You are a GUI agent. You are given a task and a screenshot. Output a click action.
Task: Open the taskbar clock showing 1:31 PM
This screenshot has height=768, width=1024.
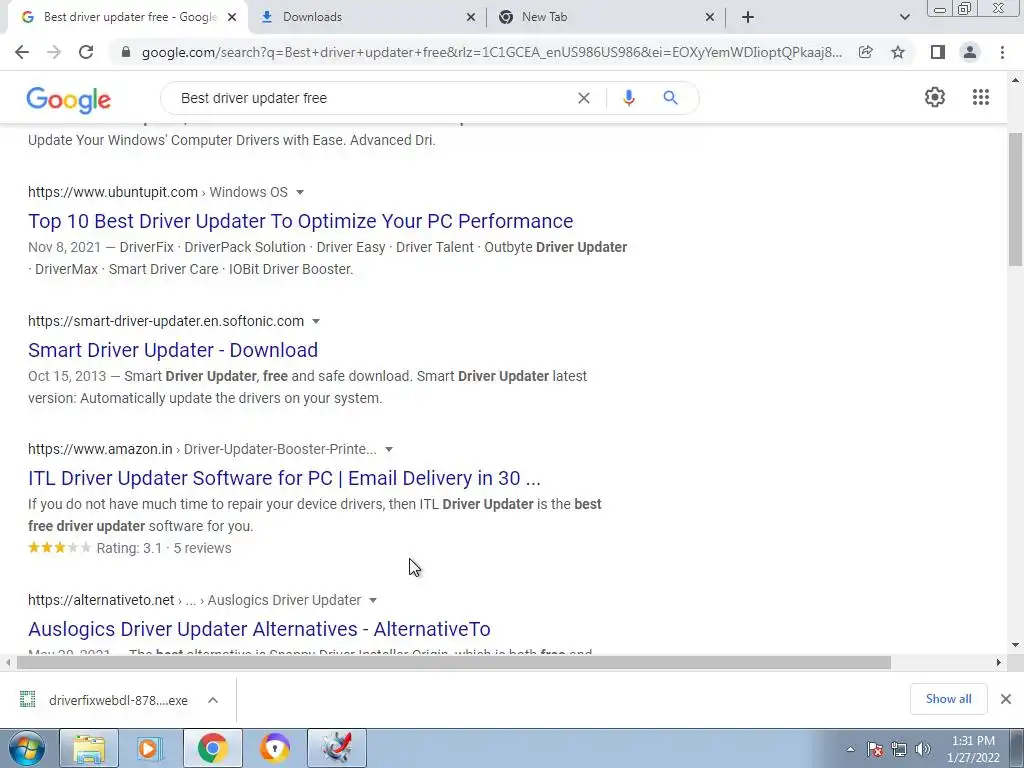point(973,749)
